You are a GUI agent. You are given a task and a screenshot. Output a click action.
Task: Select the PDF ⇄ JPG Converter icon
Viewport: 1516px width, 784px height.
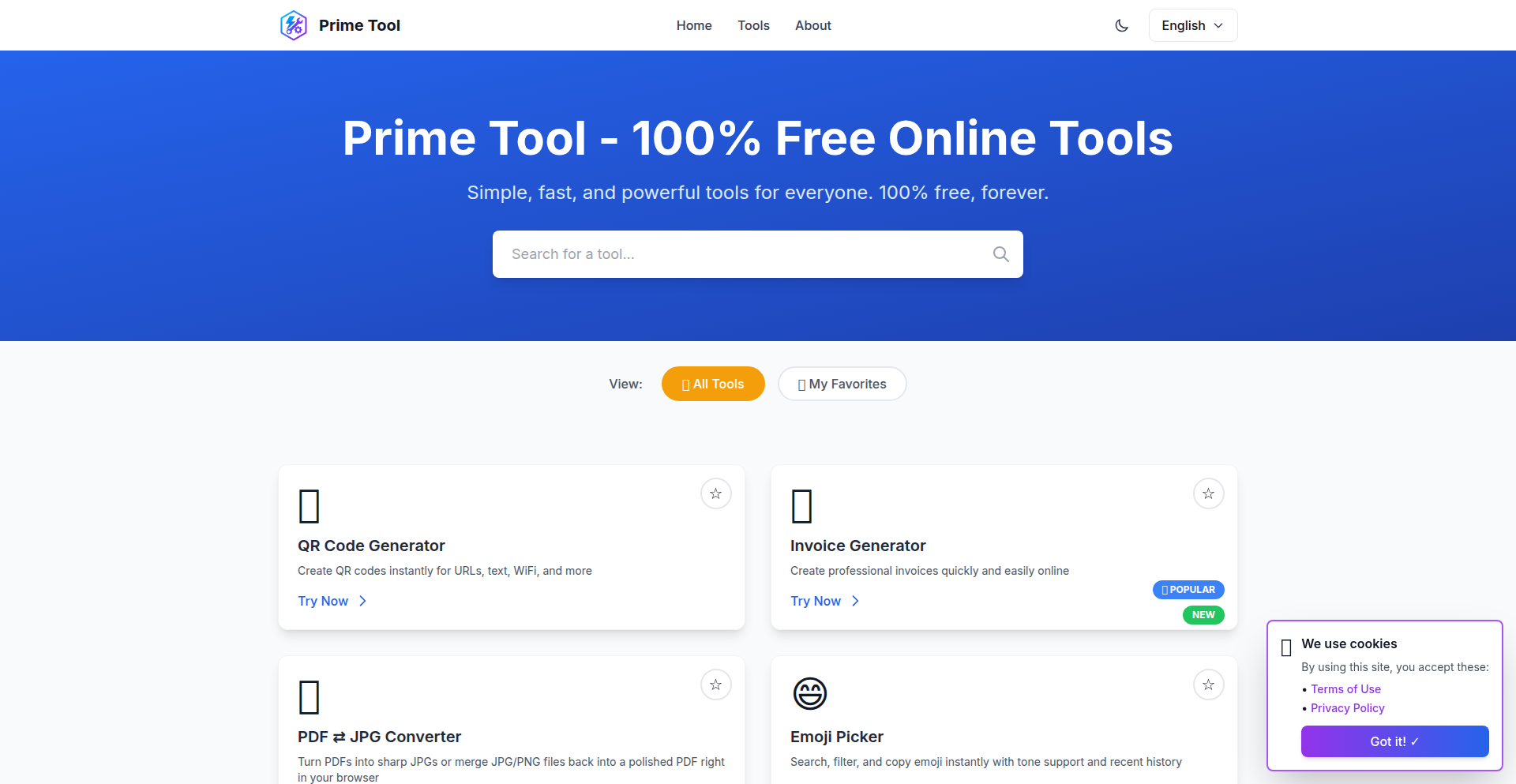coord(309,696)
